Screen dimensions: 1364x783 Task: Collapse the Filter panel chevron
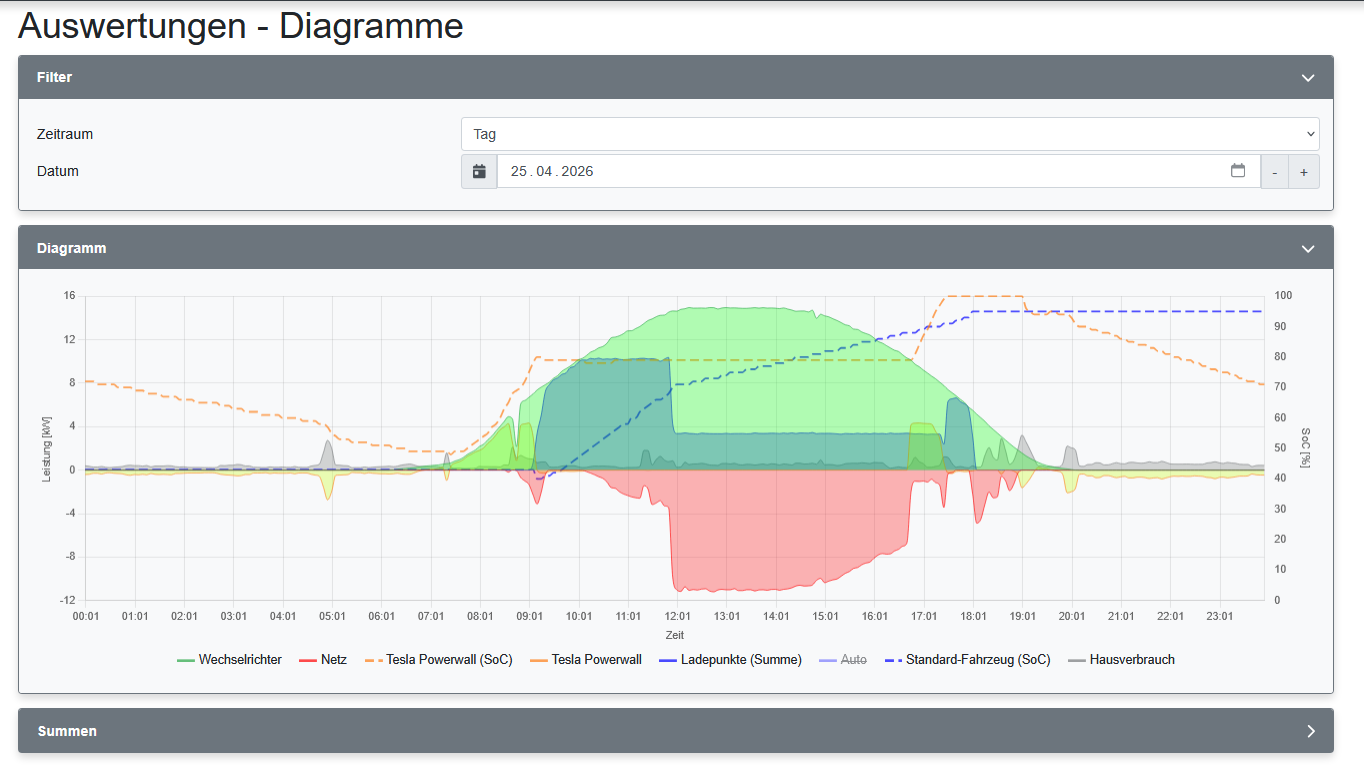point(1307,78)
